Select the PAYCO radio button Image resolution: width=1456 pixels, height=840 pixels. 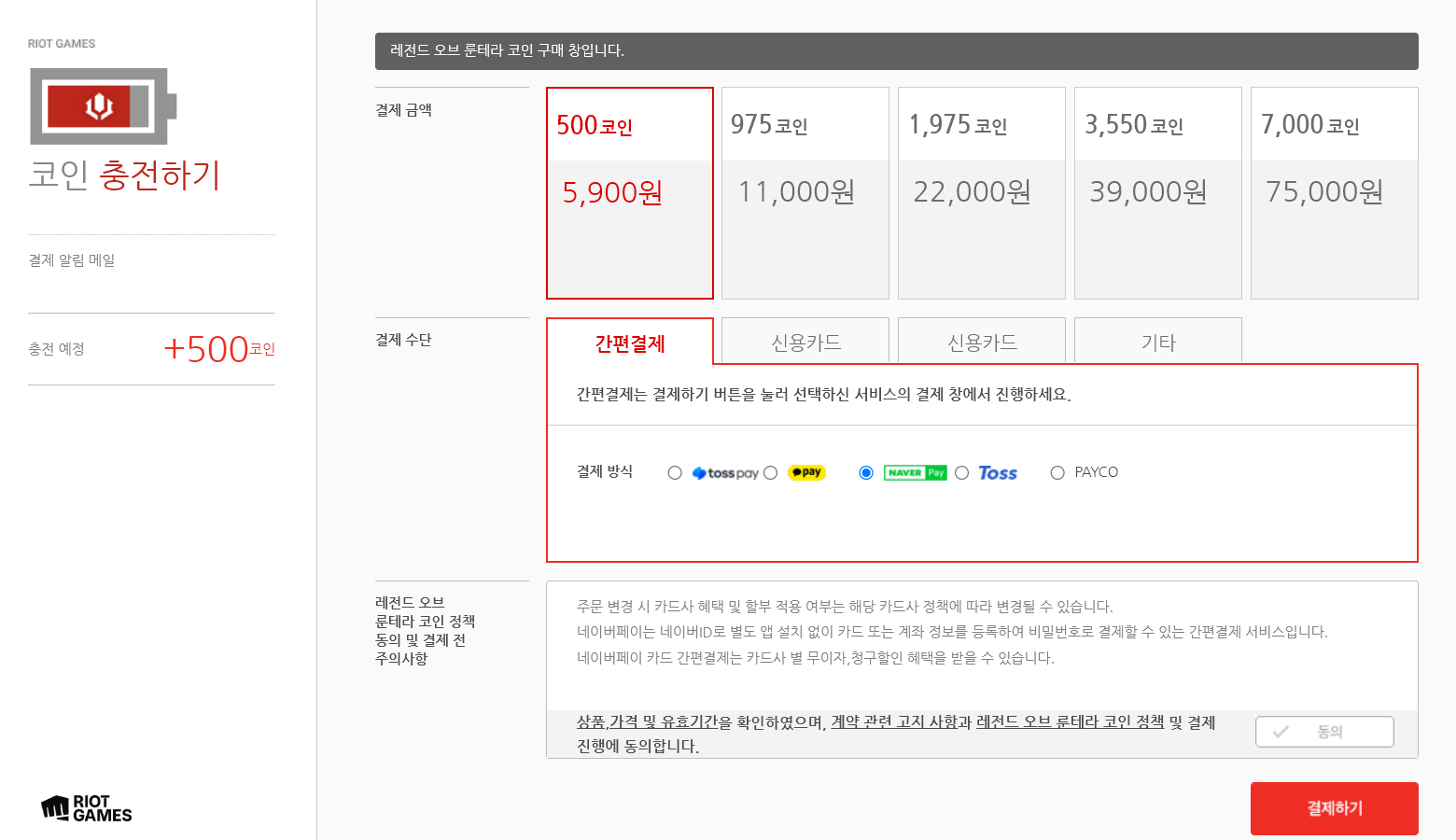pyautogui.click(x=1057, y=473)
